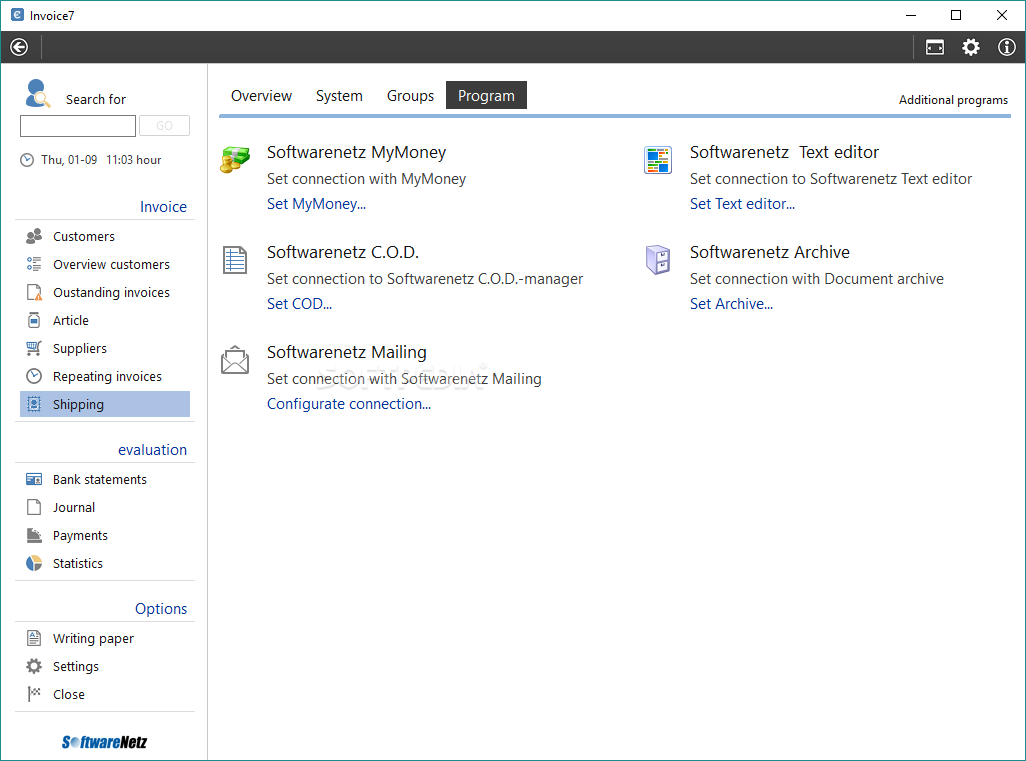1026x761 pixels.
Task: Click the Article jar icon
Action: coord(34,320)
